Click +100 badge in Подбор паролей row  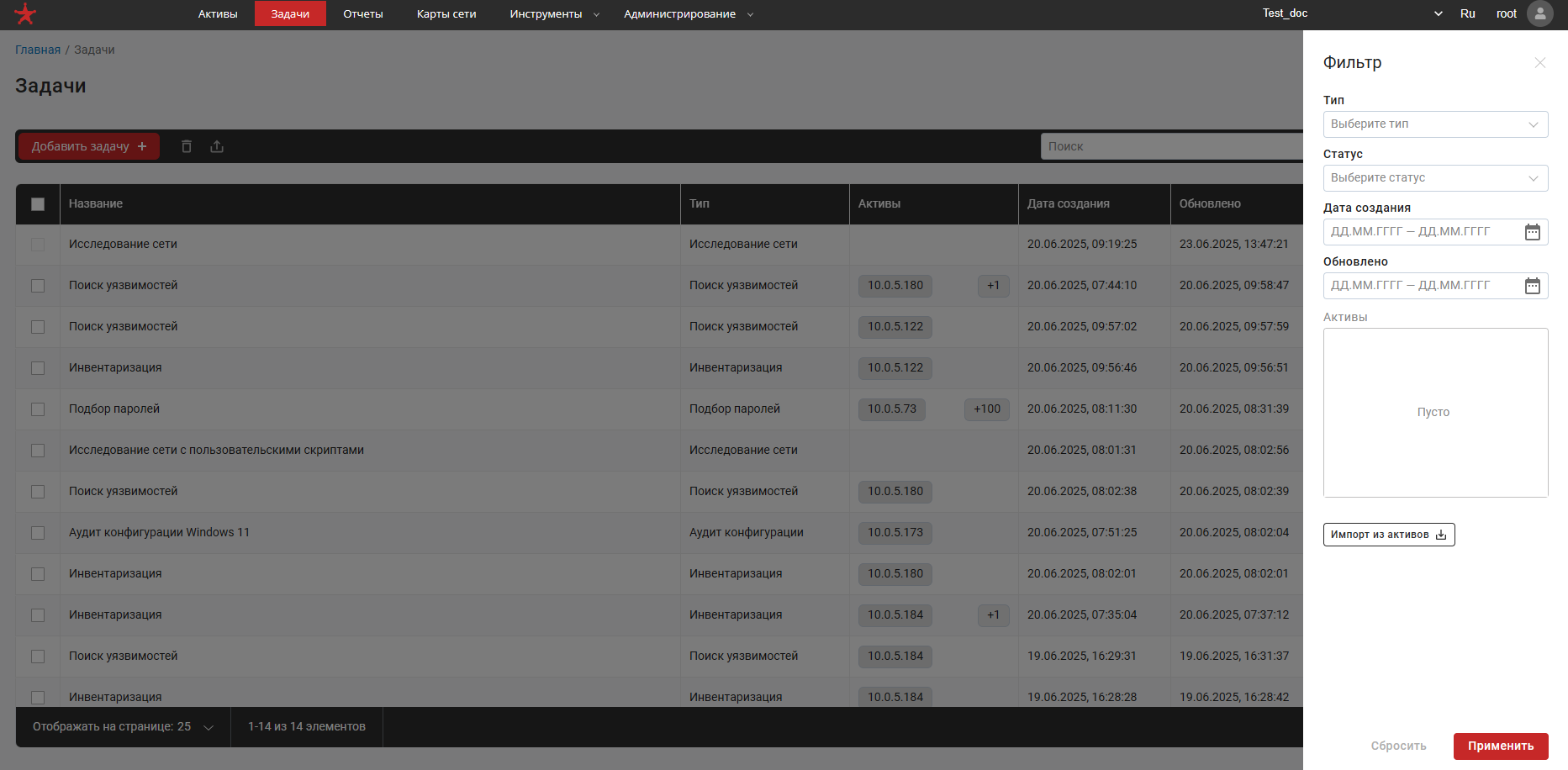click(x=986, y=409)
